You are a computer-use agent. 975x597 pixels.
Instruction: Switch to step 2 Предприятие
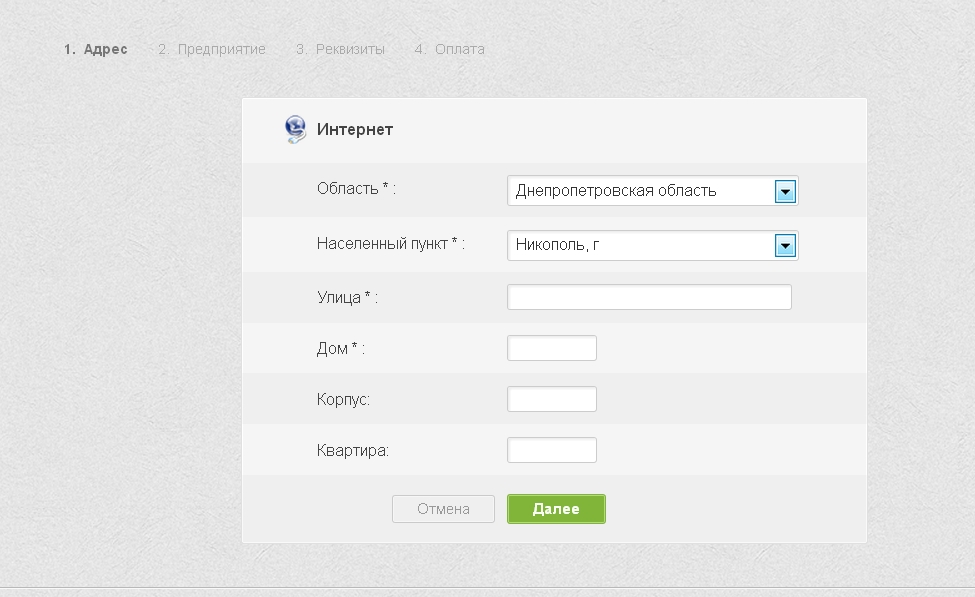click(212, 49)
